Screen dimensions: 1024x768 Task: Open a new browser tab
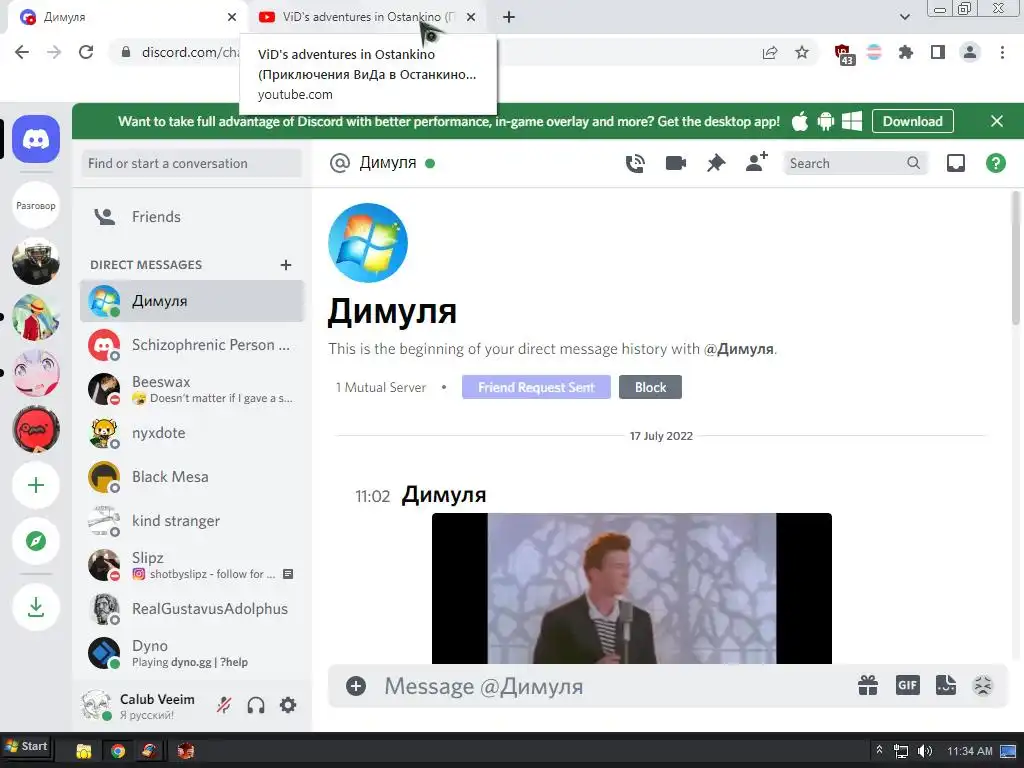tap(509, 18)
